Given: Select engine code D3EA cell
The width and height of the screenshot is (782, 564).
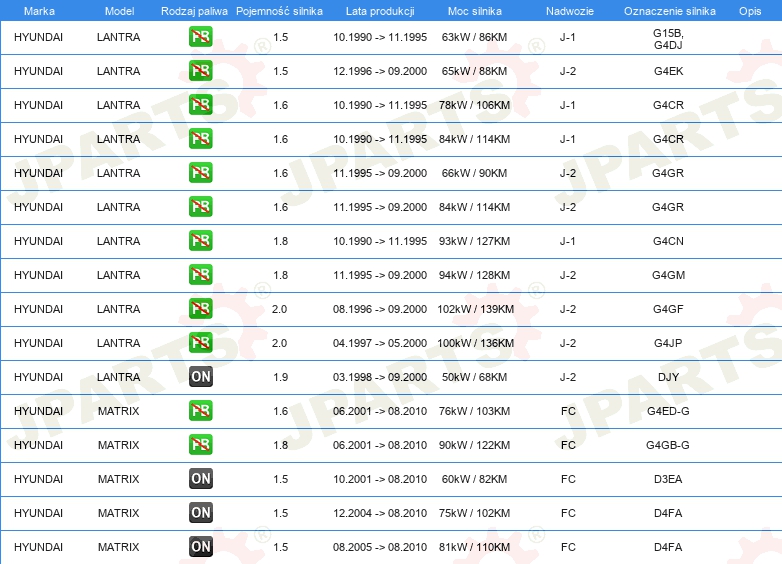Looking at the screenshot, I should 668,479.
